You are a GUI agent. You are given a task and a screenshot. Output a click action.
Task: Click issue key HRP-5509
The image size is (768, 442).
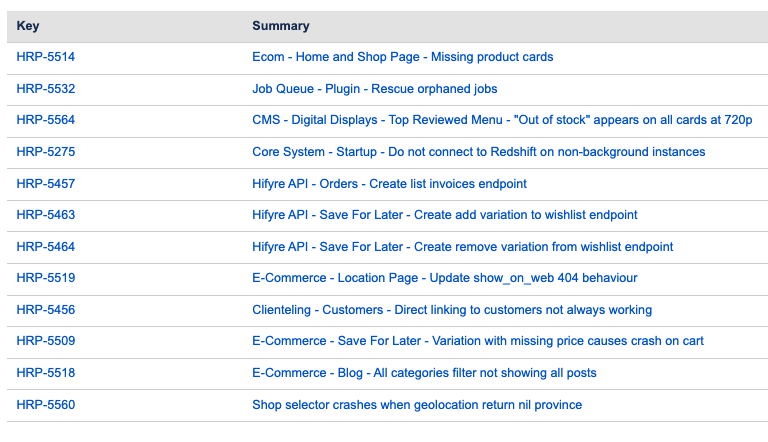[x=45, y=341]
